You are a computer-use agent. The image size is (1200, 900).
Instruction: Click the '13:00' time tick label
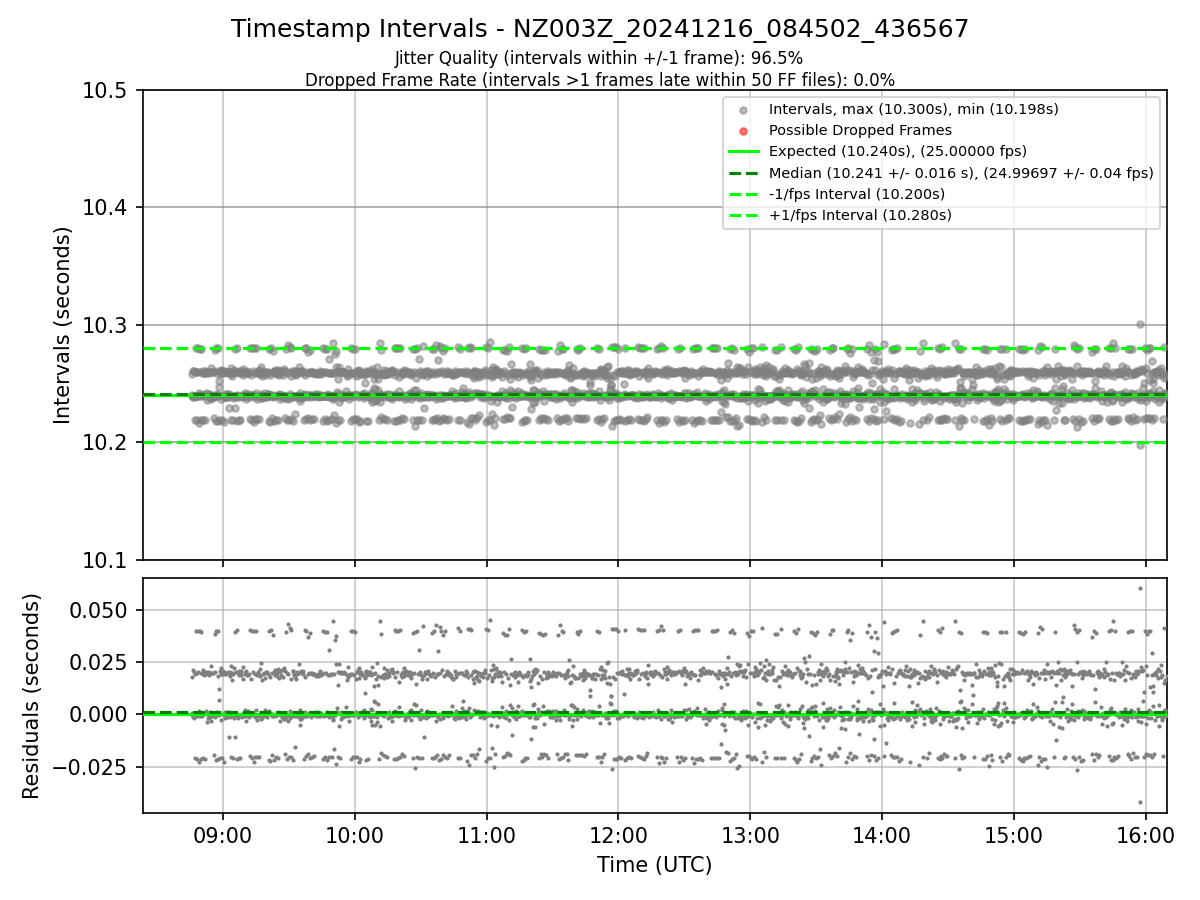pyautogui.click(x=750, y=834)
